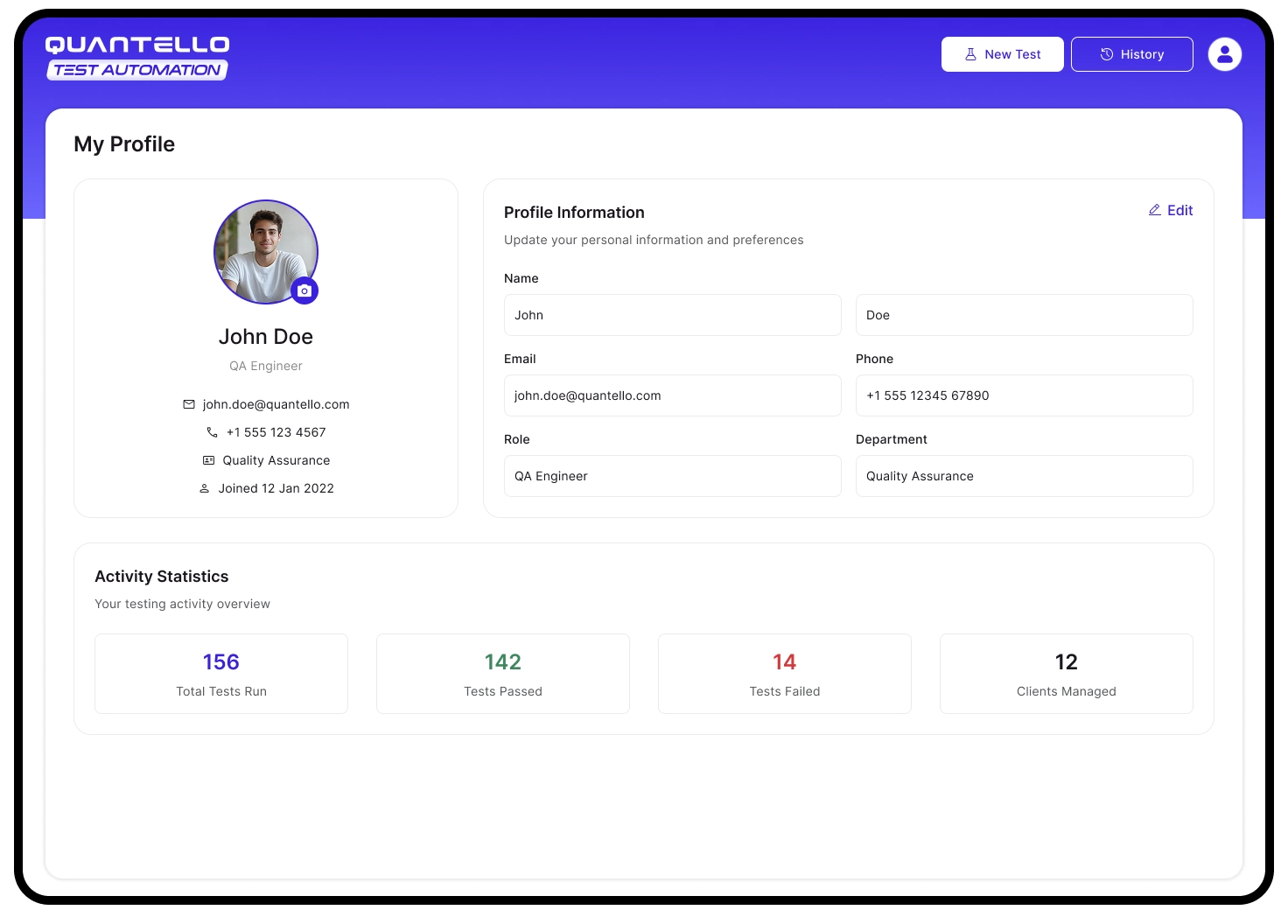Click John Doe's profile photo
The image size is (1288, 924).
pyautogui.click(x=266, y=252)
